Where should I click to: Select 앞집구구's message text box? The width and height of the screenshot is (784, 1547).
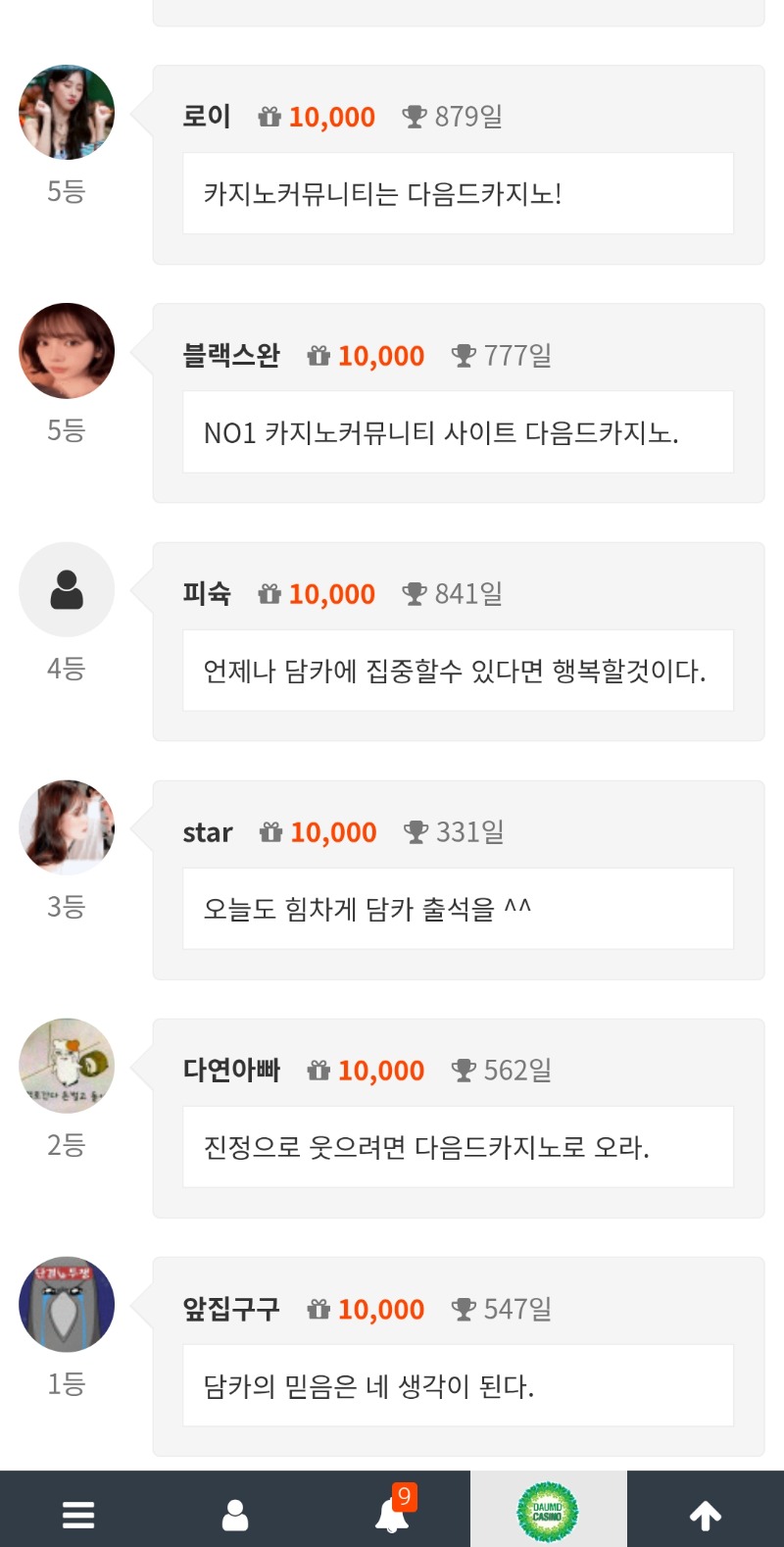[x=458, y=1386]
